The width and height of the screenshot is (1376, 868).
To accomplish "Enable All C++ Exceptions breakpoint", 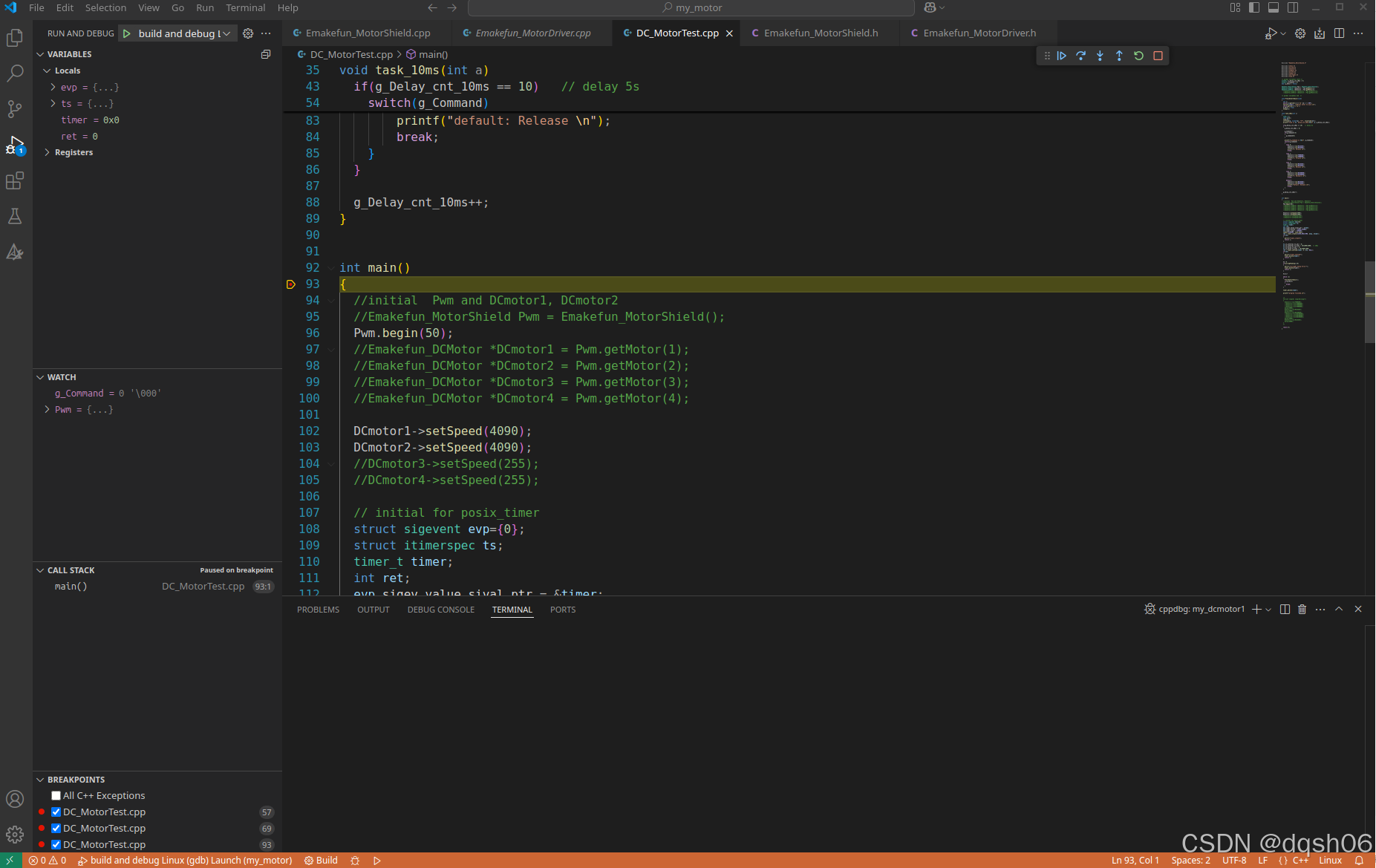I will pyautogui.click(x=56, y=796).
